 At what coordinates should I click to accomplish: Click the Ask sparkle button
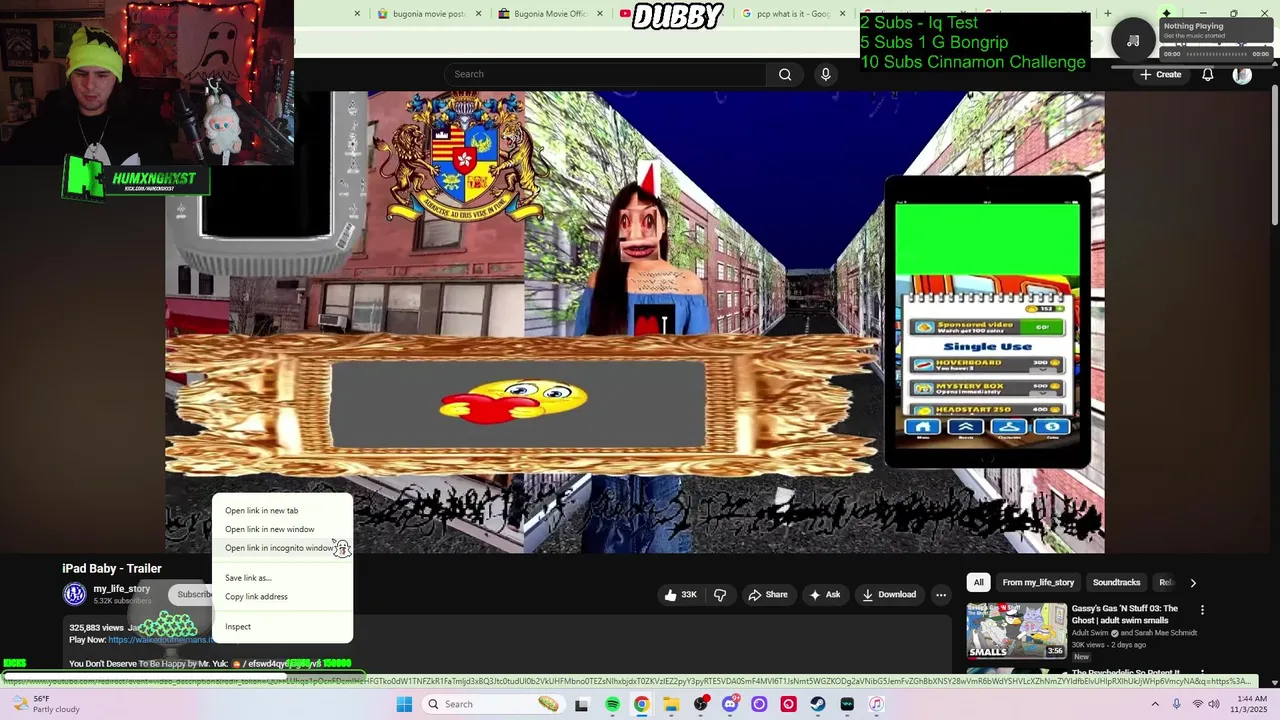825,595
